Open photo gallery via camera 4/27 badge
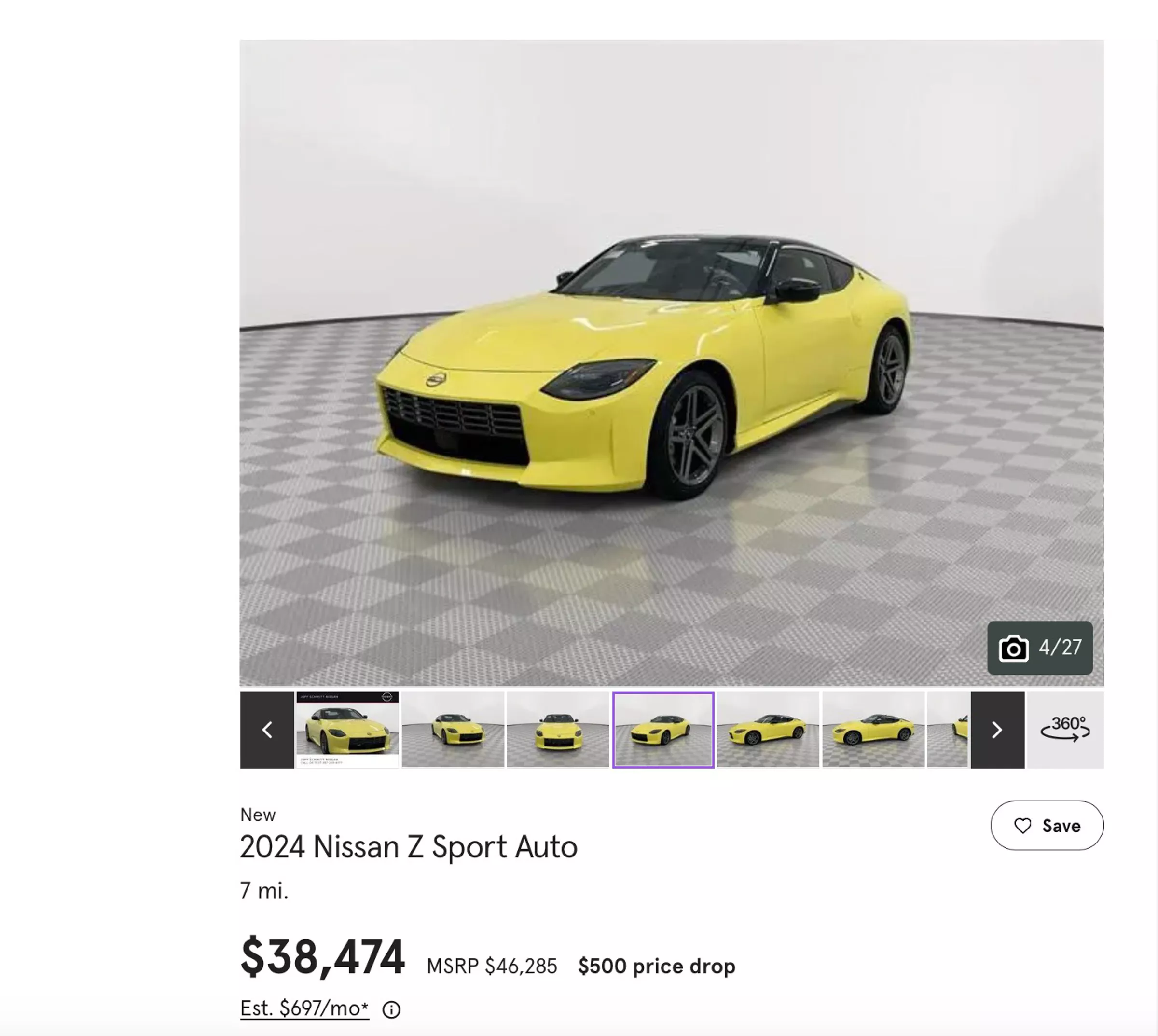This screenshot has width=1158, height=1036. click(x=1040, y=648)
